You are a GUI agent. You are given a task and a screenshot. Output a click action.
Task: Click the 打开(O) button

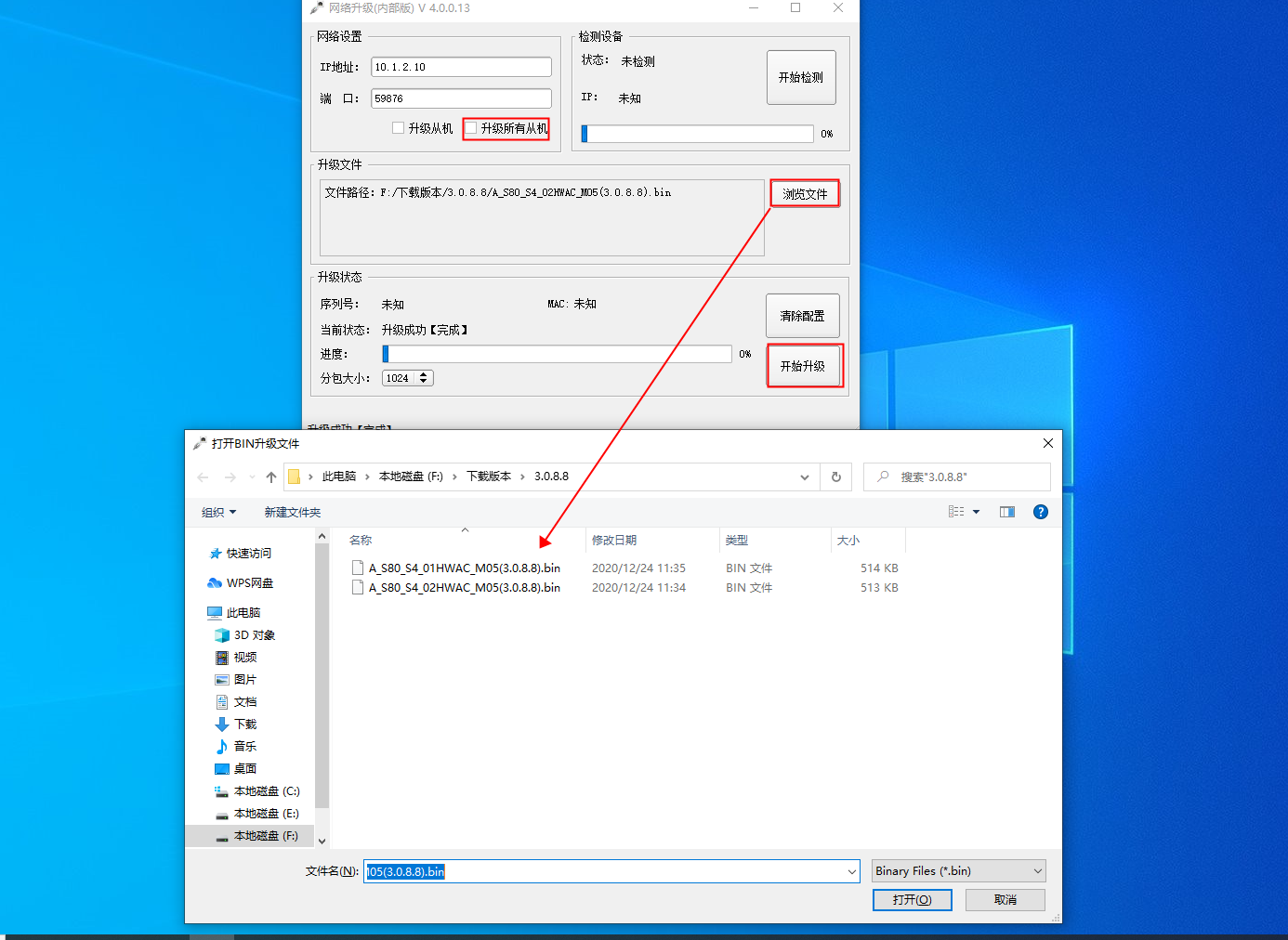[912, 900]
